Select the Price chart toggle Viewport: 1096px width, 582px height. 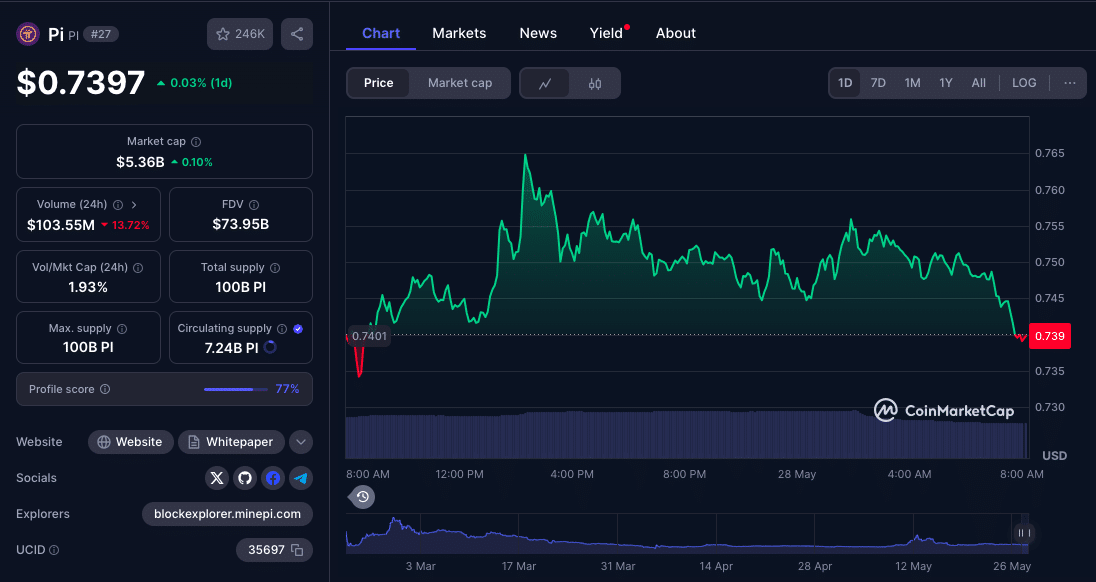tap(378, 82)
